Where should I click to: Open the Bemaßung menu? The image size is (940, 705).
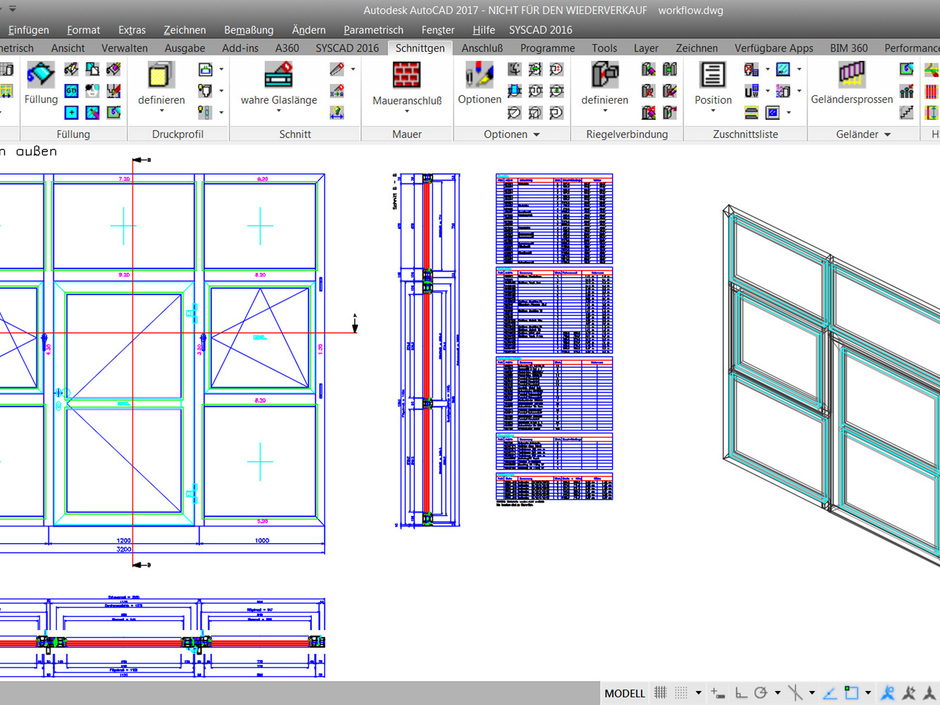pos(249,30)
